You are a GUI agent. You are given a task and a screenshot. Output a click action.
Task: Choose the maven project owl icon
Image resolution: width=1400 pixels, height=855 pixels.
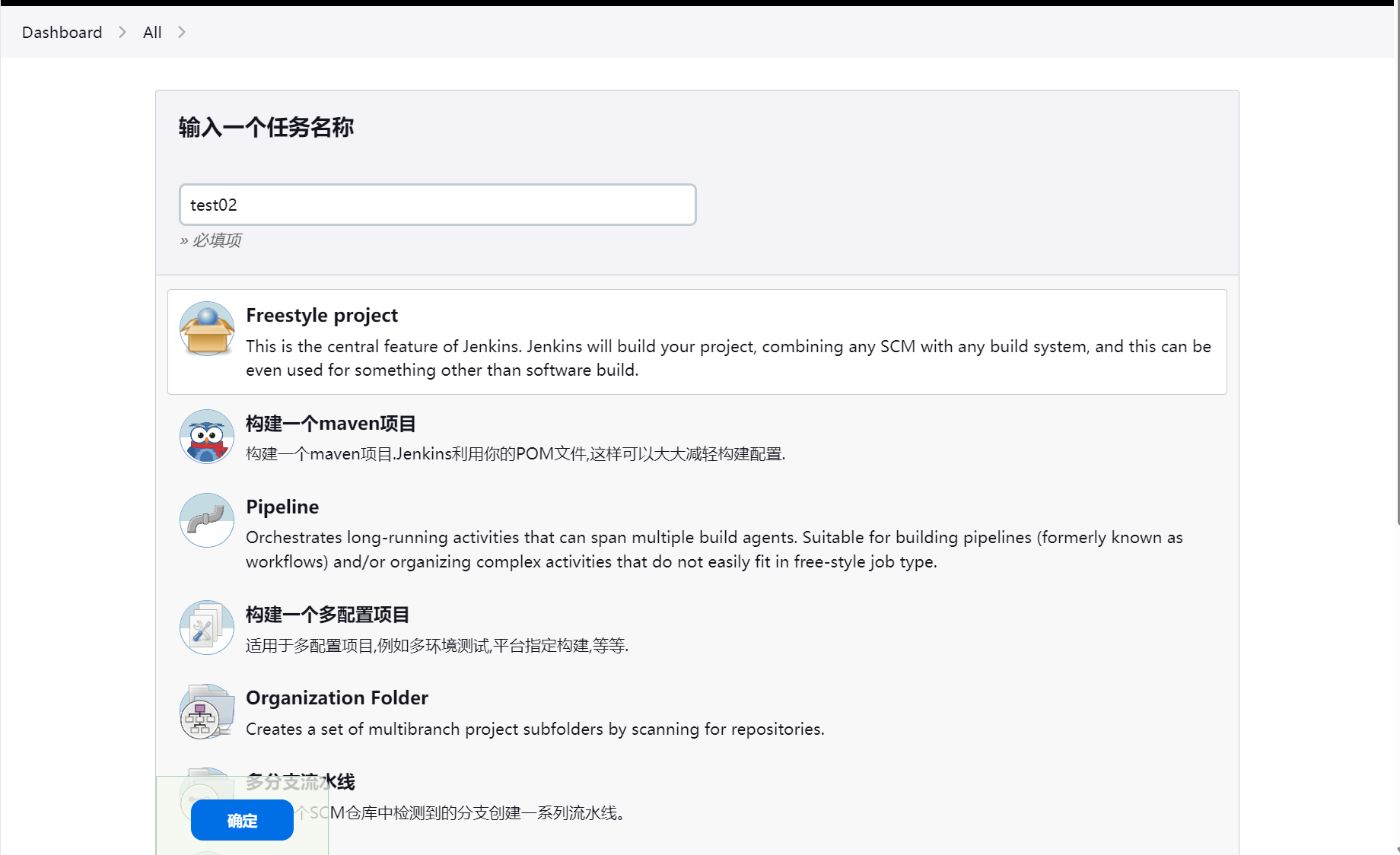(x=207, y=437)
